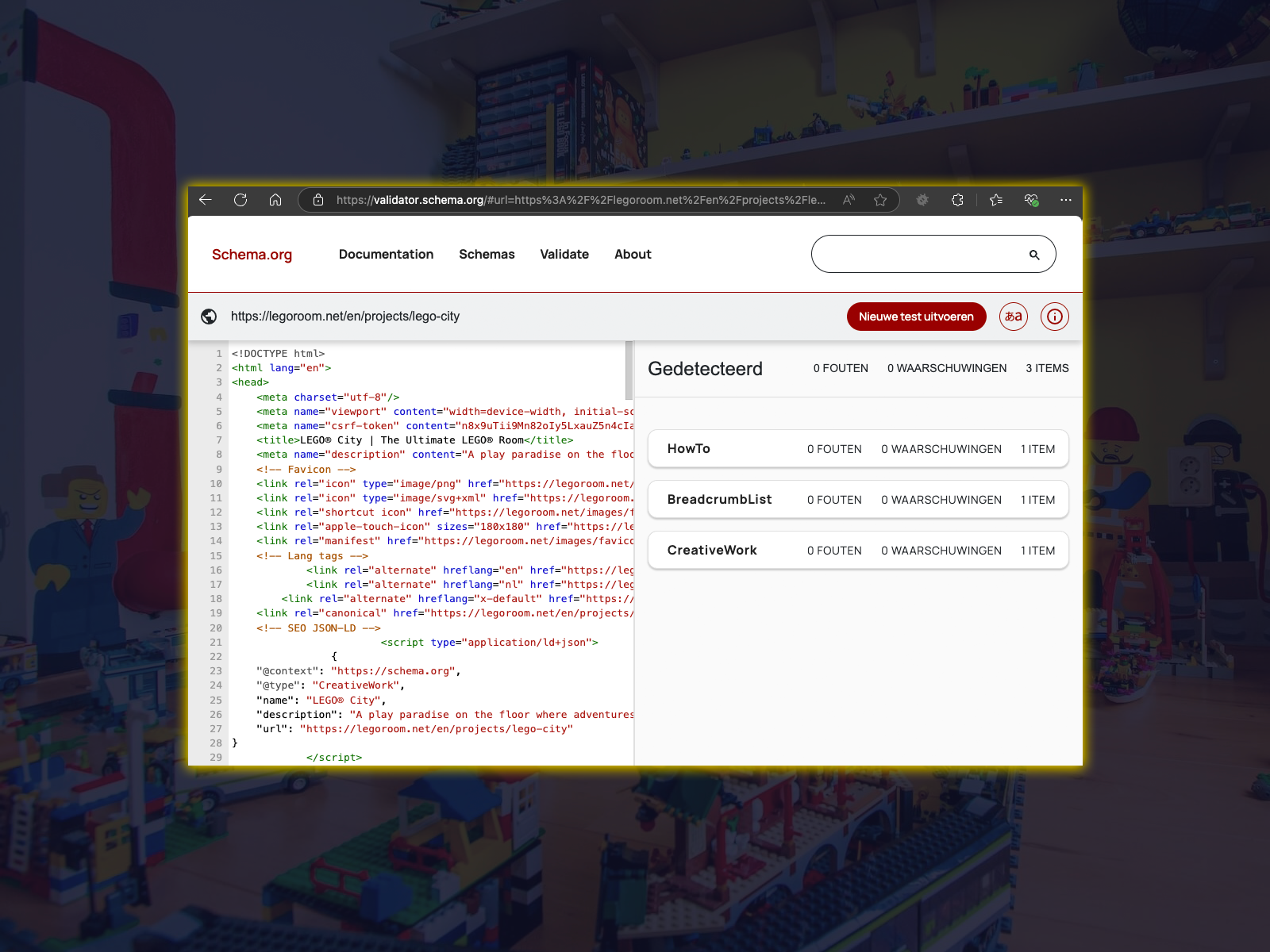This screenshot has width=1270, height=952.
Task: Reload the page with the refresh icon
Action: [x=241, y=200]
